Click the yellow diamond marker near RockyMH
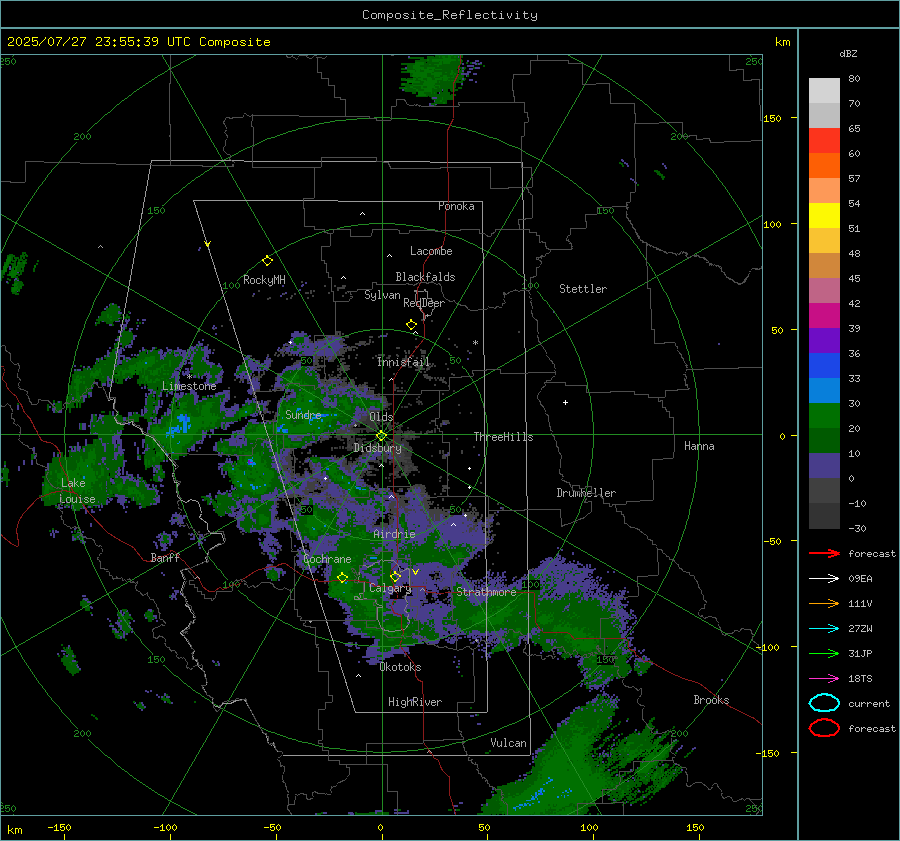The image size is (900, 841). pos(267,261)
